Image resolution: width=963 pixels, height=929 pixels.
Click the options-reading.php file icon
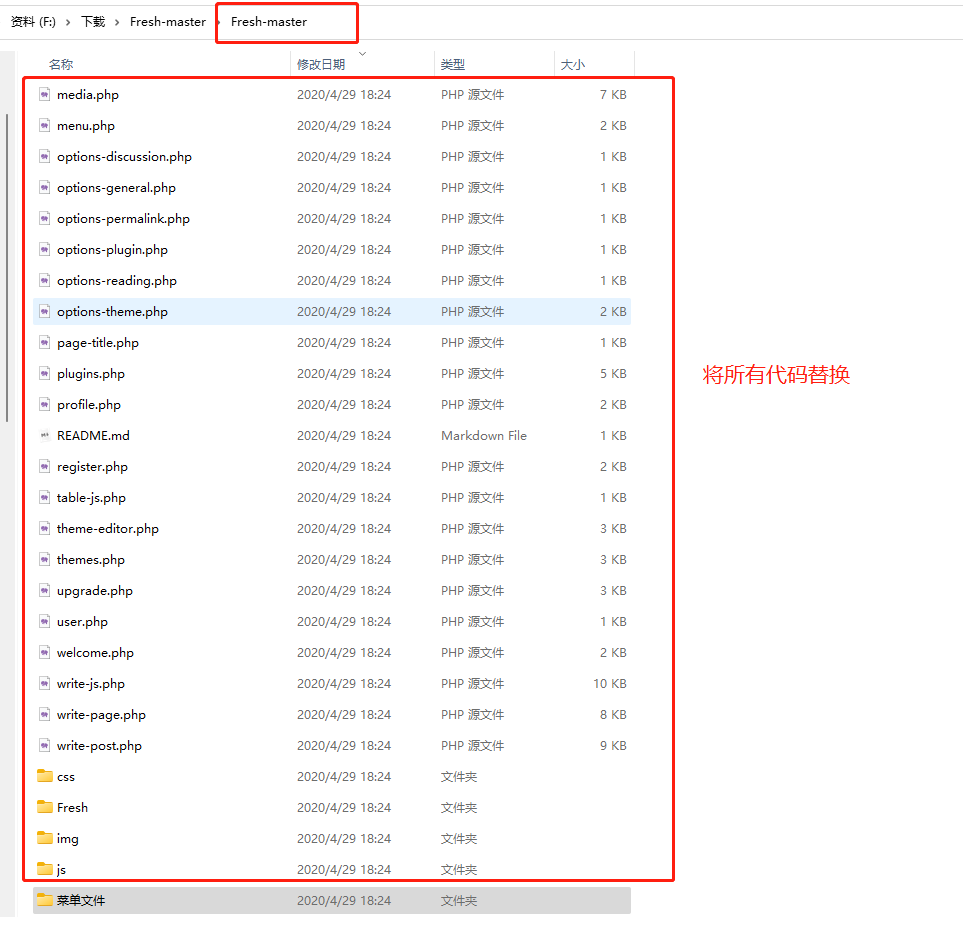click(x=44, y=281)
